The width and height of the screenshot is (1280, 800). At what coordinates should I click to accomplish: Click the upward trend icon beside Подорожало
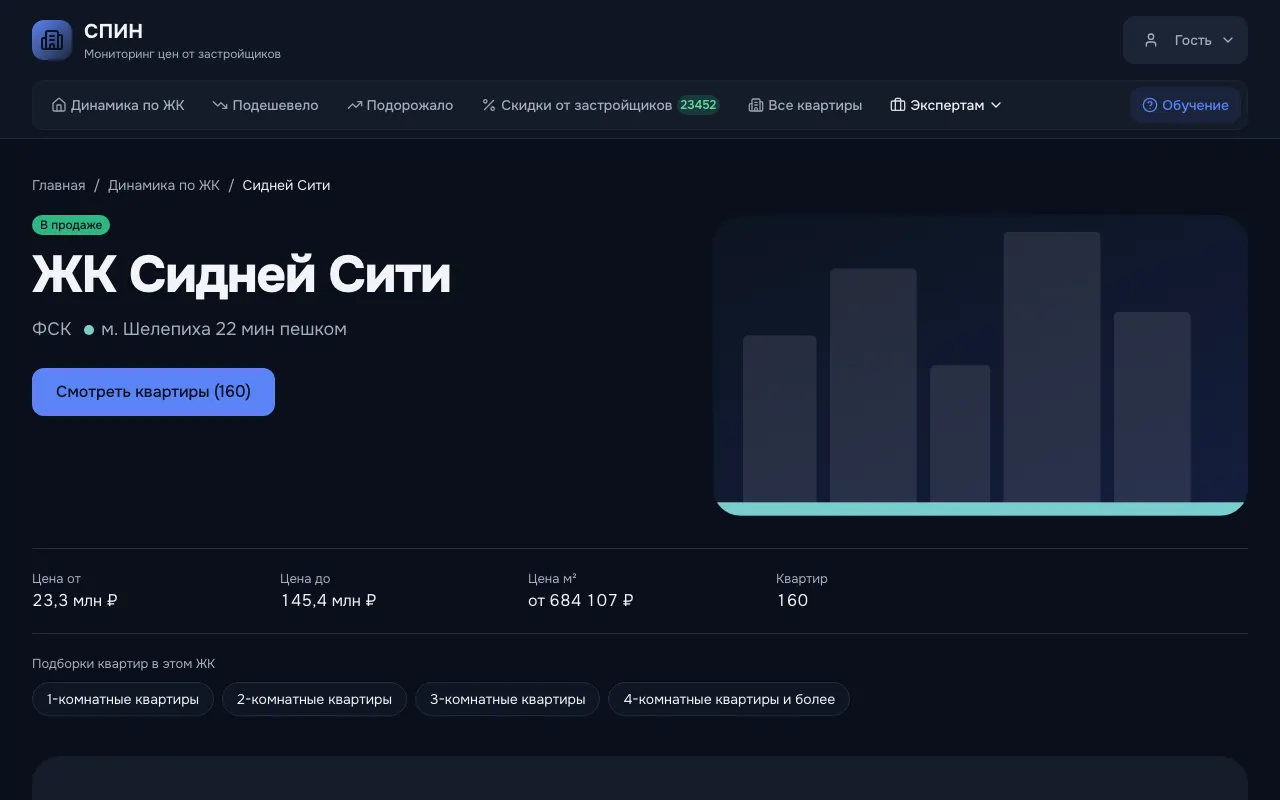[x=354, y=105]
